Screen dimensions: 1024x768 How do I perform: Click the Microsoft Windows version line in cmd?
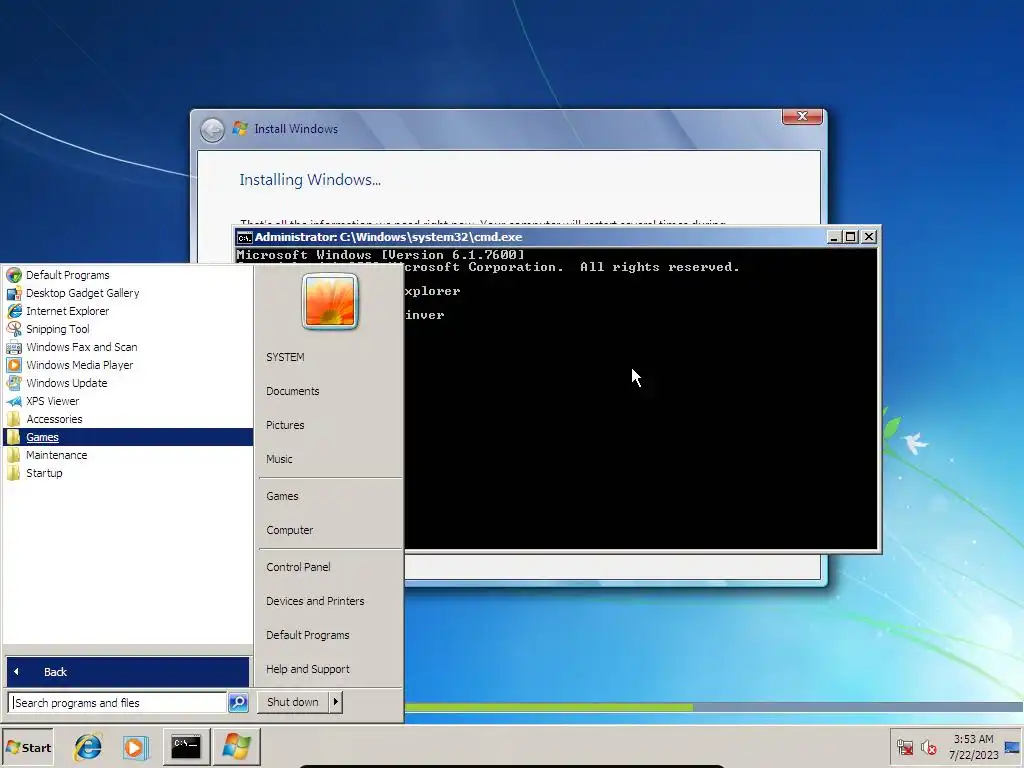[x=380, y=255]
